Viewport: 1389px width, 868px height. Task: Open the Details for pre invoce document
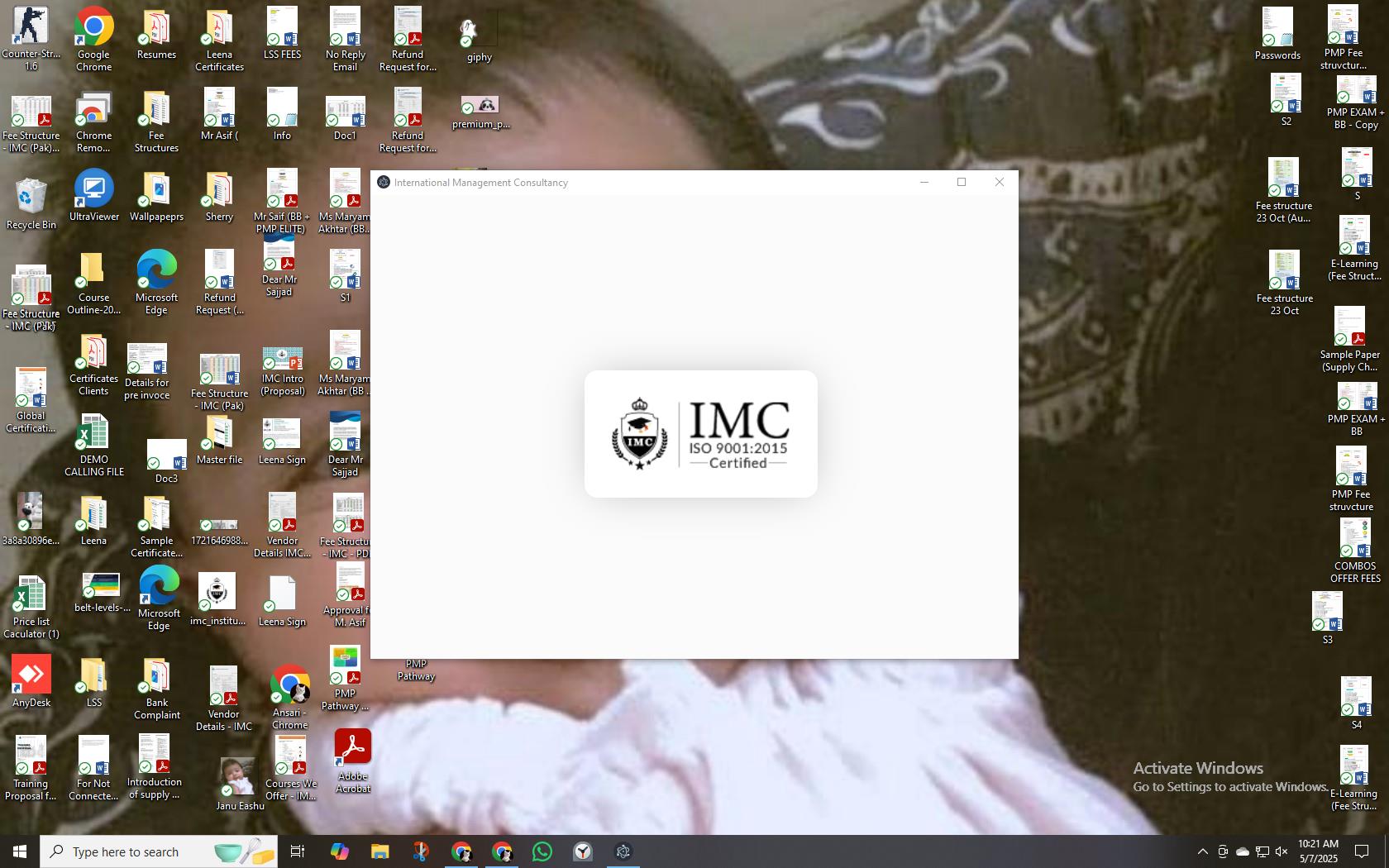tap(147, 372)
